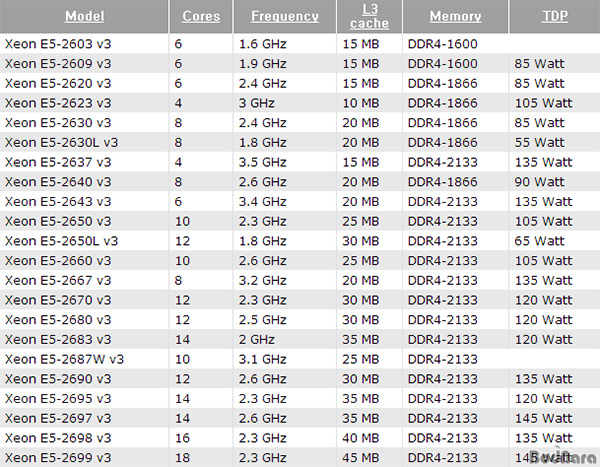Click the Xeon E5-2699 v3 model cell

tap(58, 457)
